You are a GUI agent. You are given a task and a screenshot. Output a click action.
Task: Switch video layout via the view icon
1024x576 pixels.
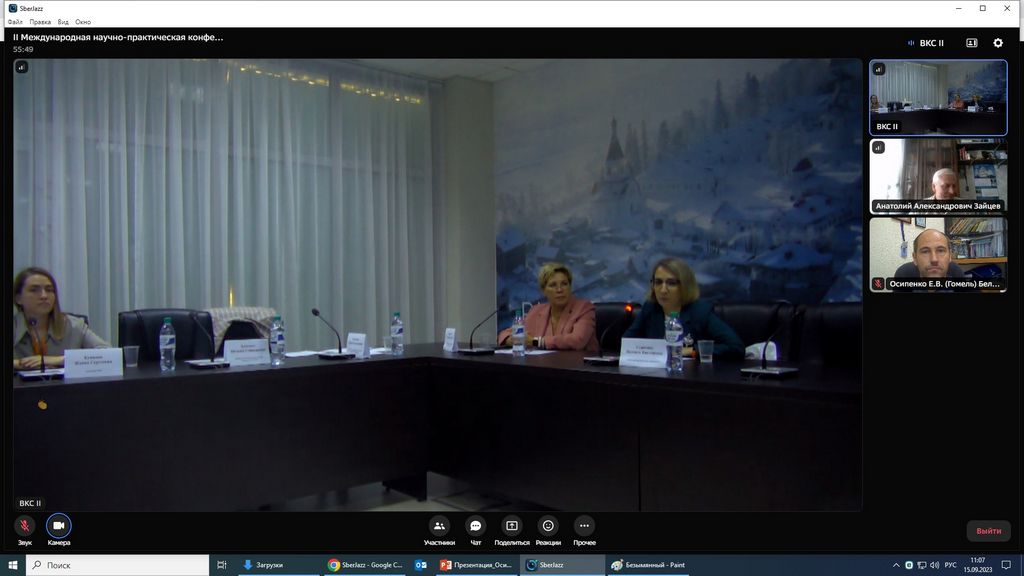[971, 43]
